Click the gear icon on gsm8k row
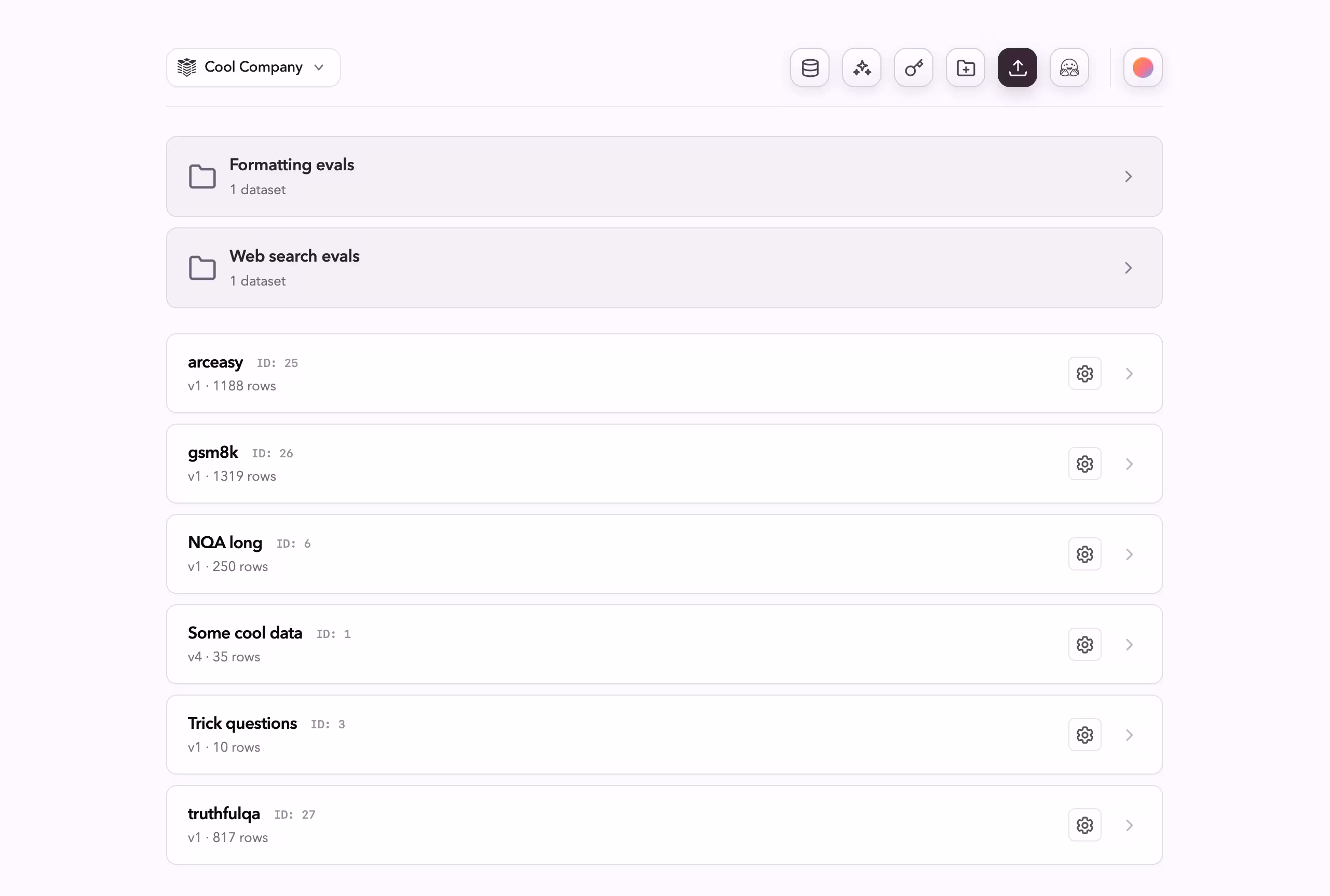 pyautogui.click(x=1084, y=464)
